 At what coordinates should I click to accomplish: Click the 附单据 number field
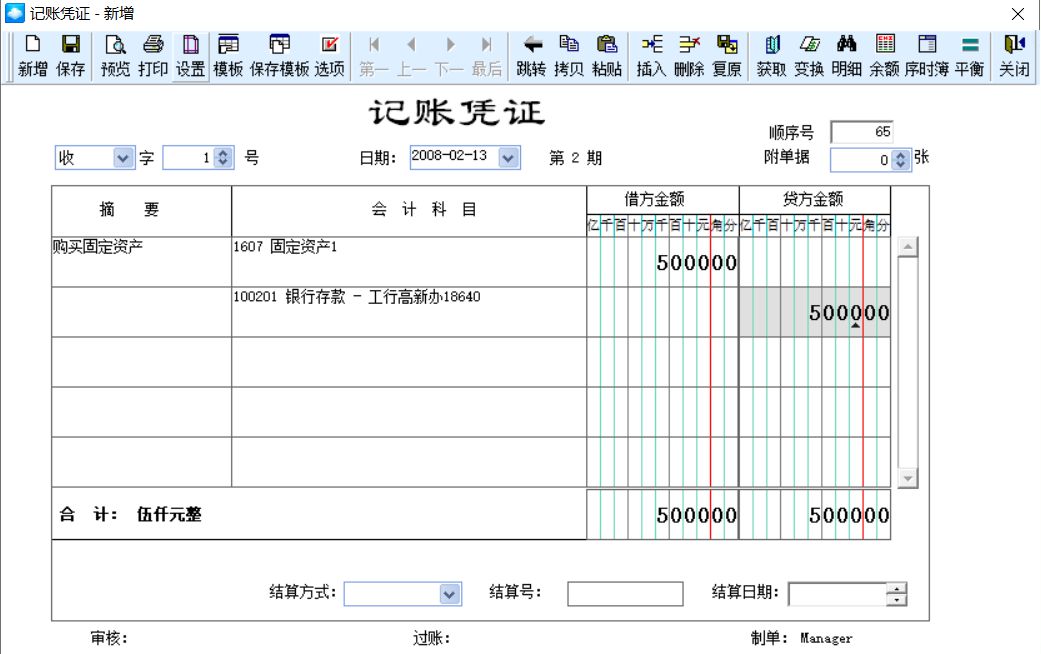point(861,159)
